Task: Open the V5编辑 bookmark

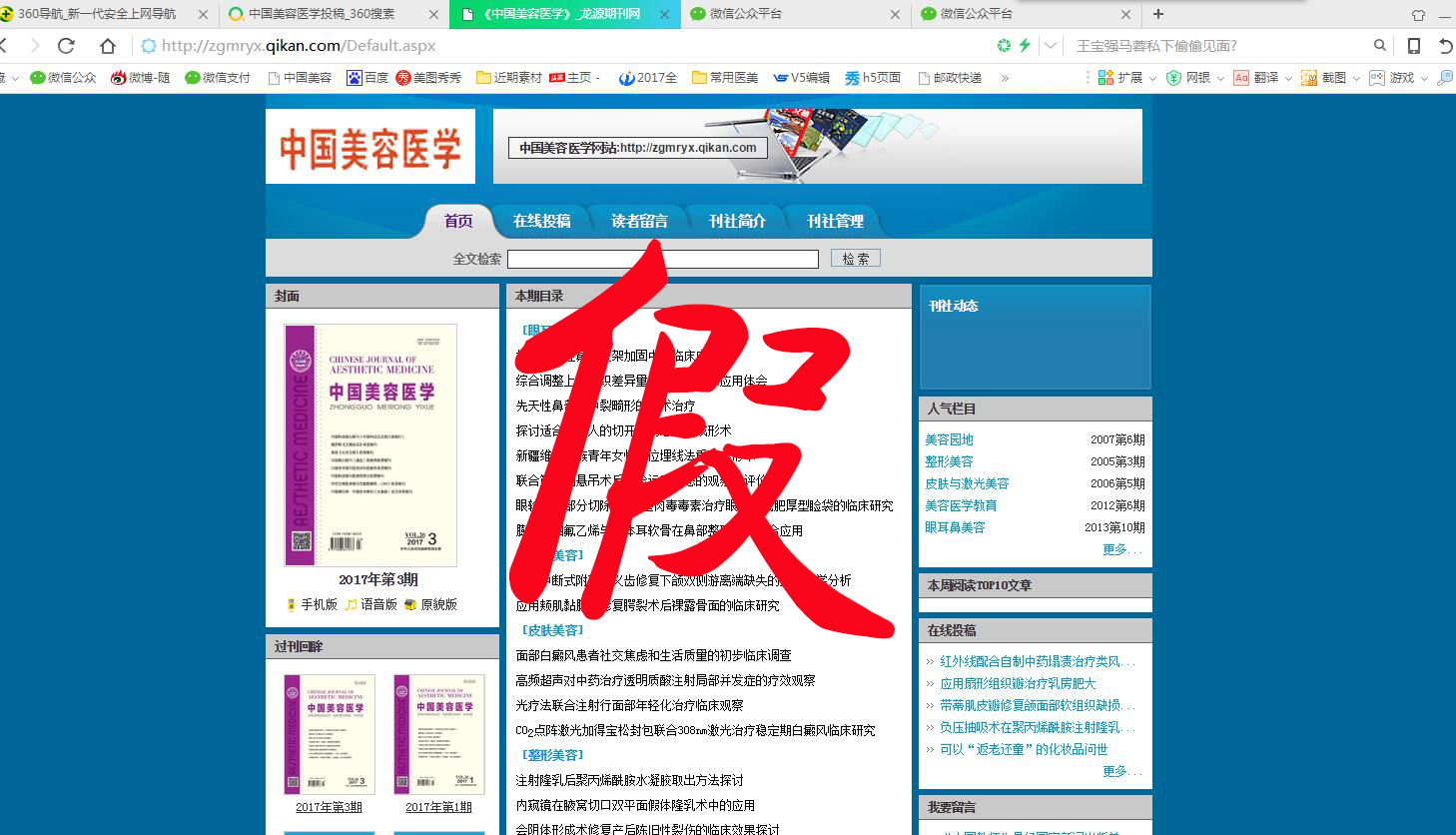Action: 802,78
